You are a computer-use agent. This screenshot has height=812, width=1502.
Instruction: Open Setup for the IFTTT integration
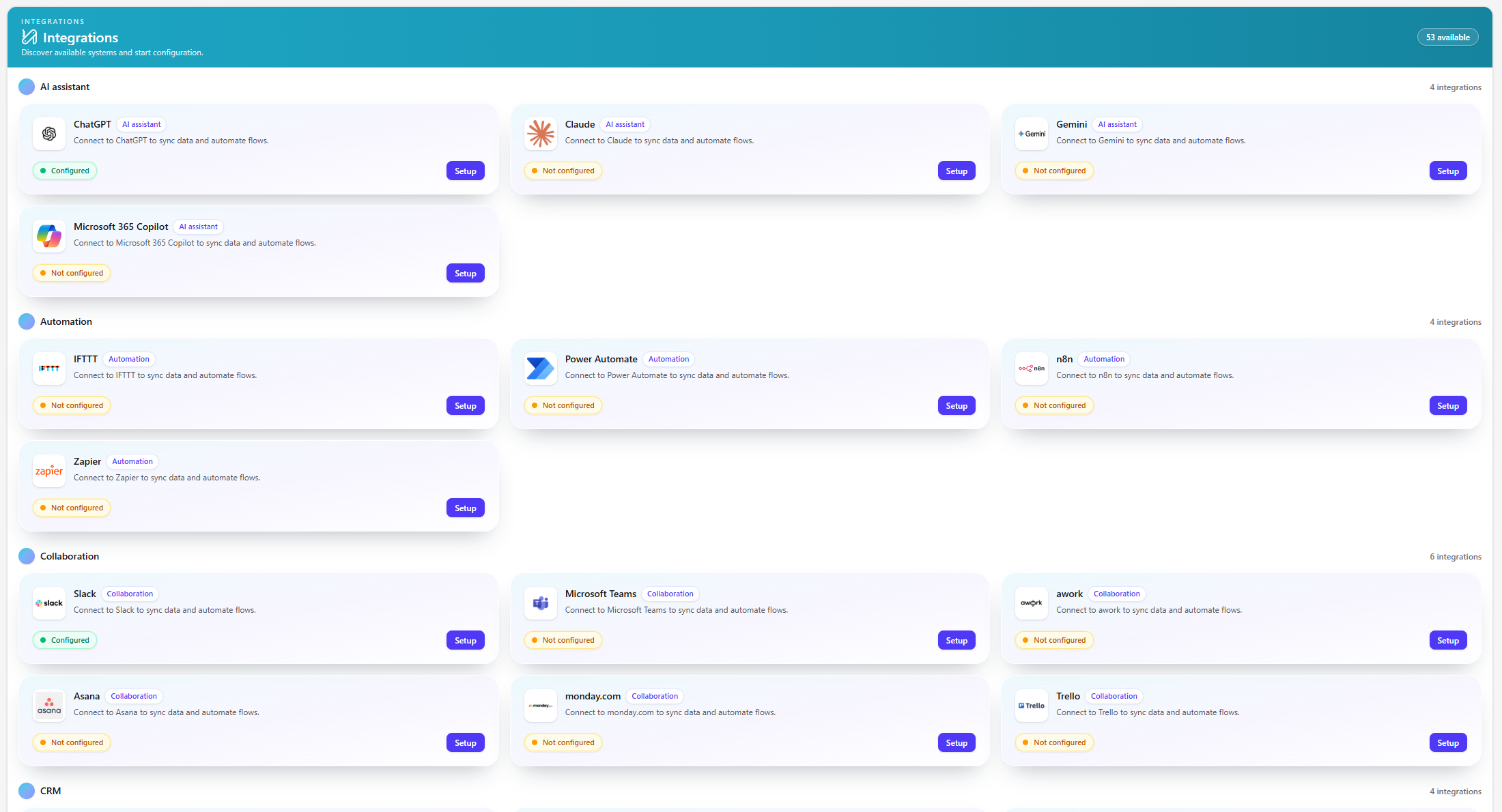[x=466, y=405]
